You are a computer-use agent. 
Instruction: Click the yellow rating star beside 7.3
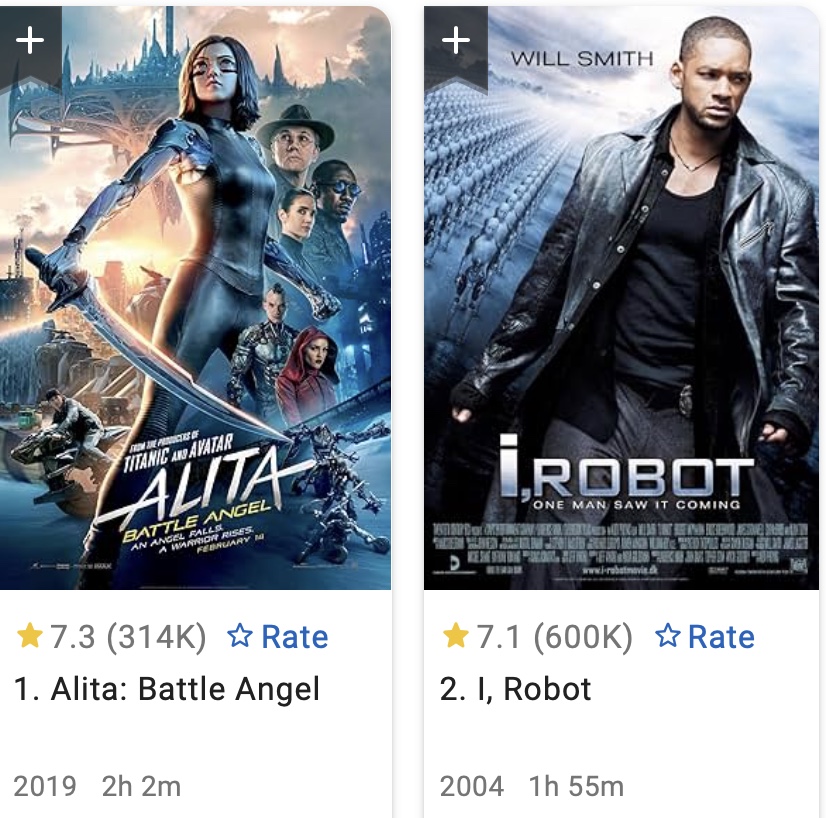tap(30, 635)
